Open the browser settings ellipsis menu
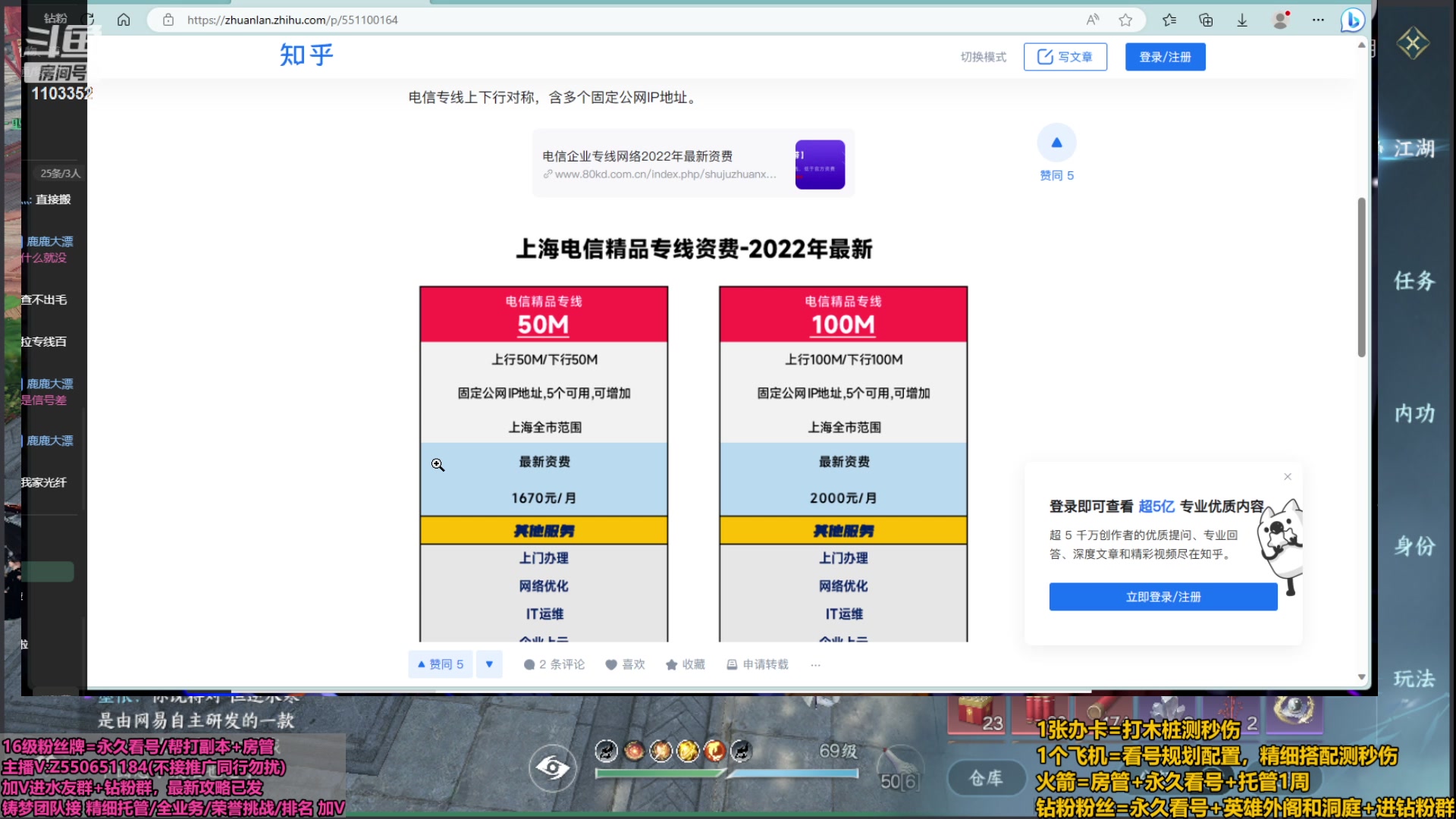 click(x=1318, y=20)
